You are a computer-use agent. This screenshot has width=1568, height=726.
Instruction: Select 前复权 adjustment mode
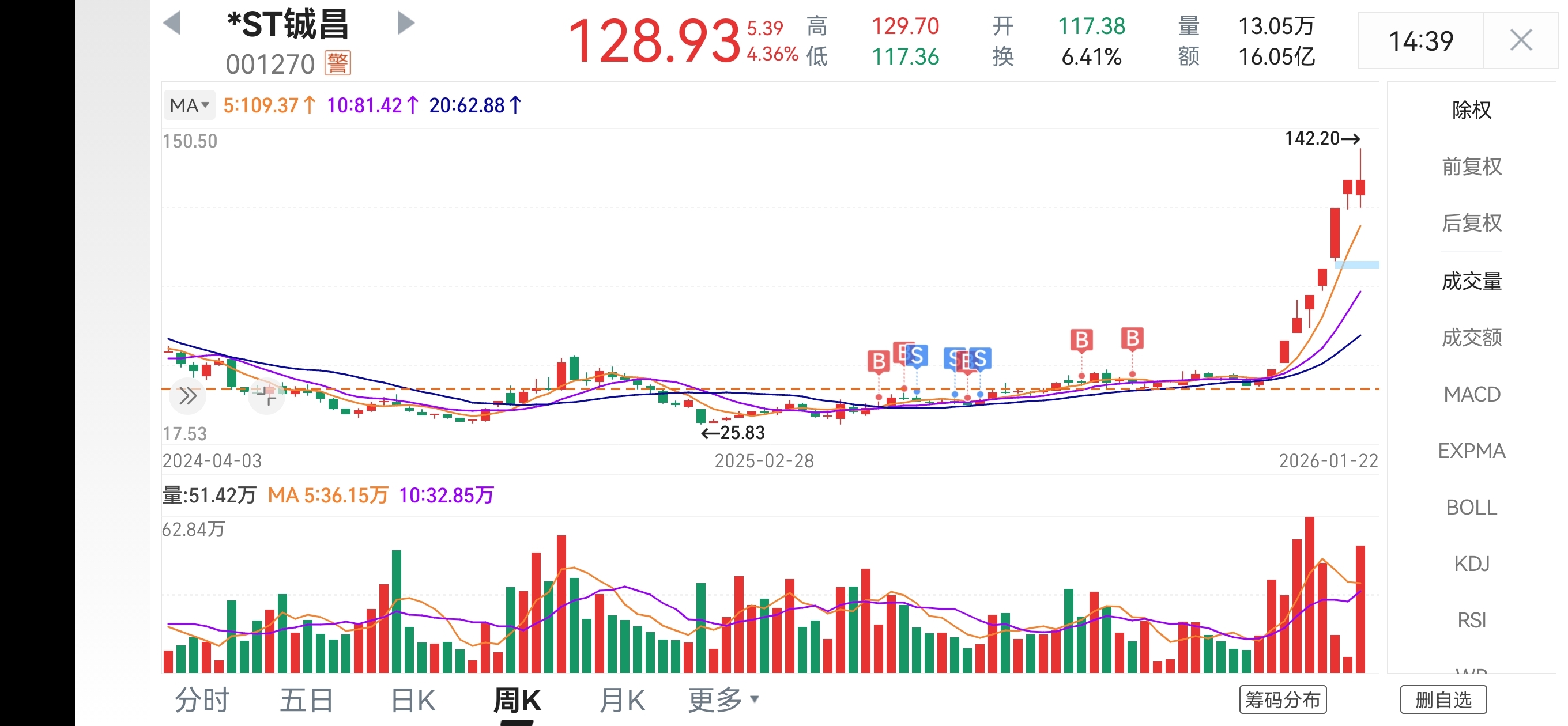click(1471, 167)
